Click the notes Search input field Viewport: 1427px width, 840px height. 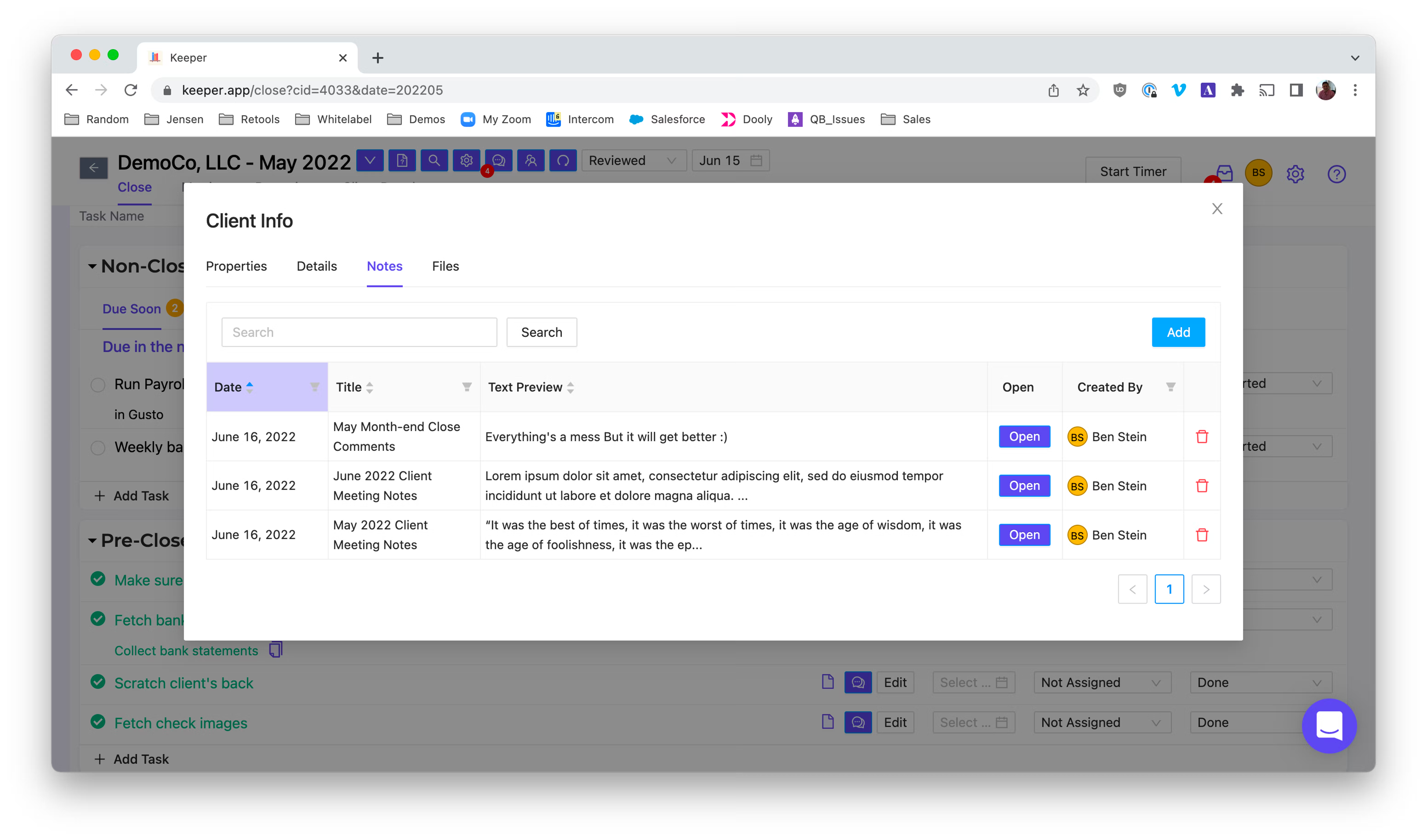point(359,332)
